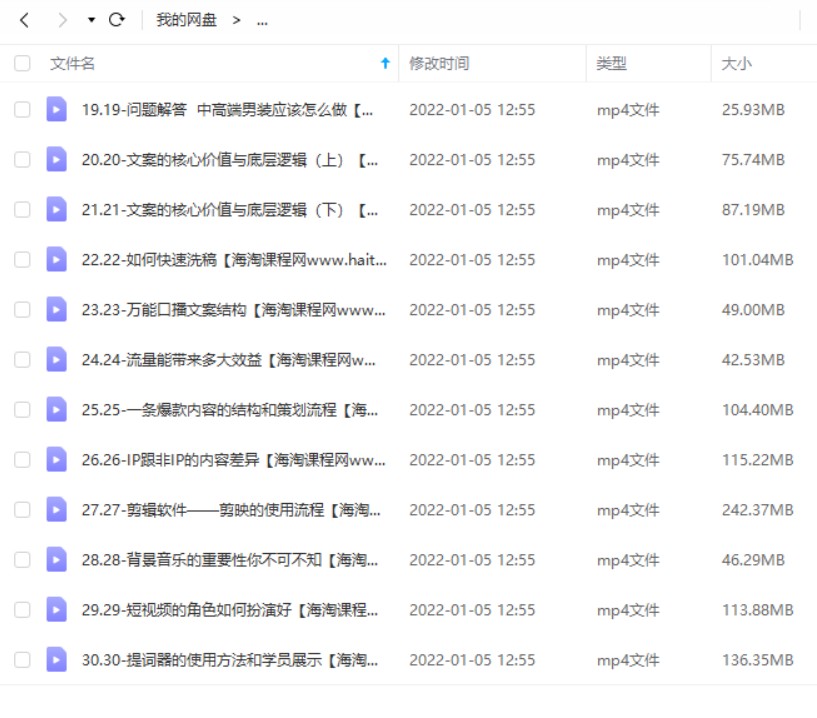Open file 26.26-IP跟非IP的内容差异
The height and width of the screenshot is (718, 817).
tap(233, 460)
